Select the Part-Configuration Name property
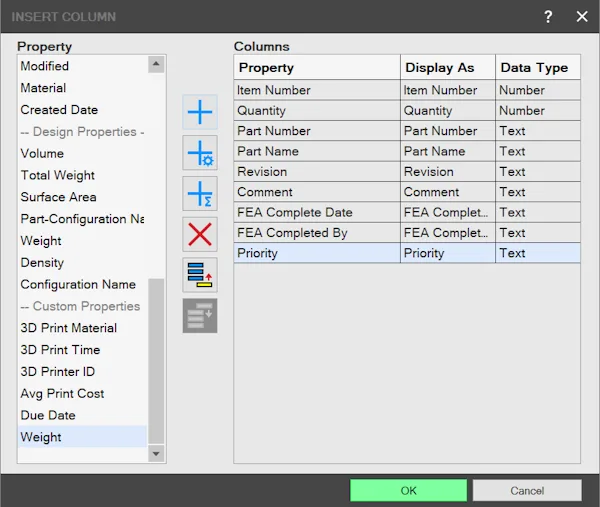This screenshot has width=600, height=507. point(82,218)
